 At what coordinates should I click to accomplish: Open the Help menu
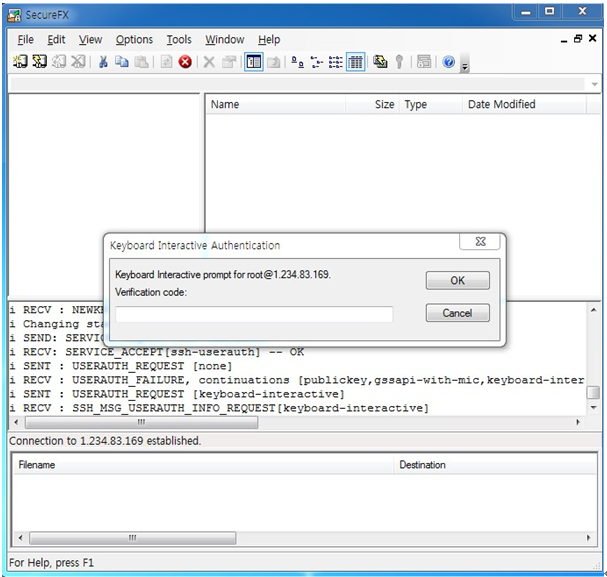(269, 39)
